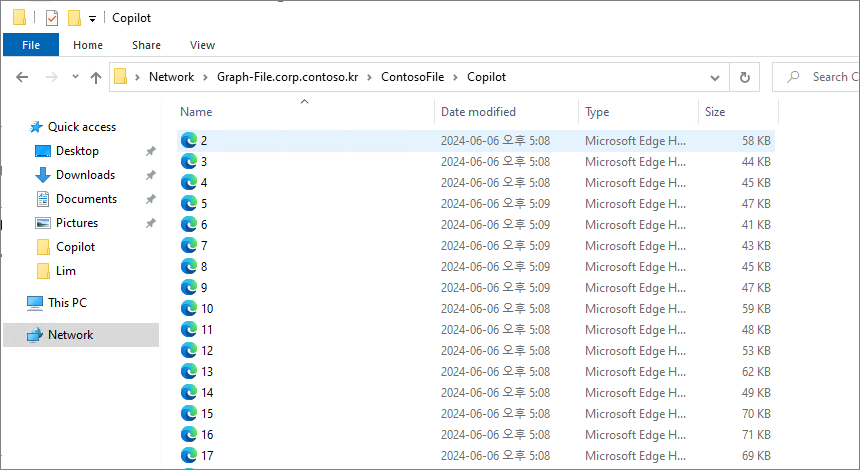Viewport: 860px width, 470px height.
Task: Select file name 17 in list
Action: [207, 456]
